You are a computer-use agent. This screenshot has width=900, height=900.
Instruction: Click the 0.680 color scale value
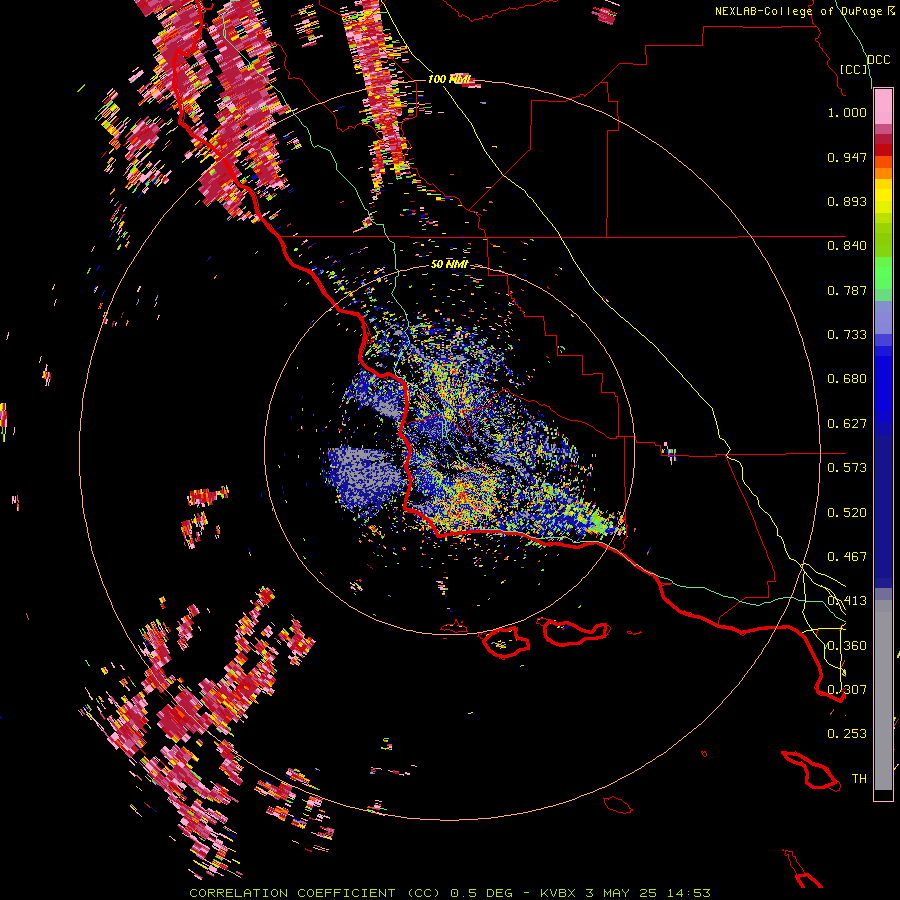pos(847,379)
